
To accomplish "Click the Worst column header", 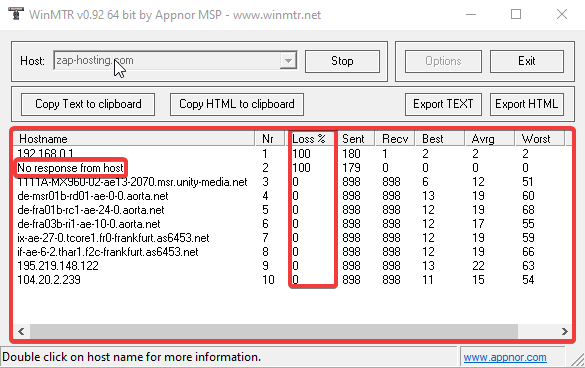I will tap(540, 139).
